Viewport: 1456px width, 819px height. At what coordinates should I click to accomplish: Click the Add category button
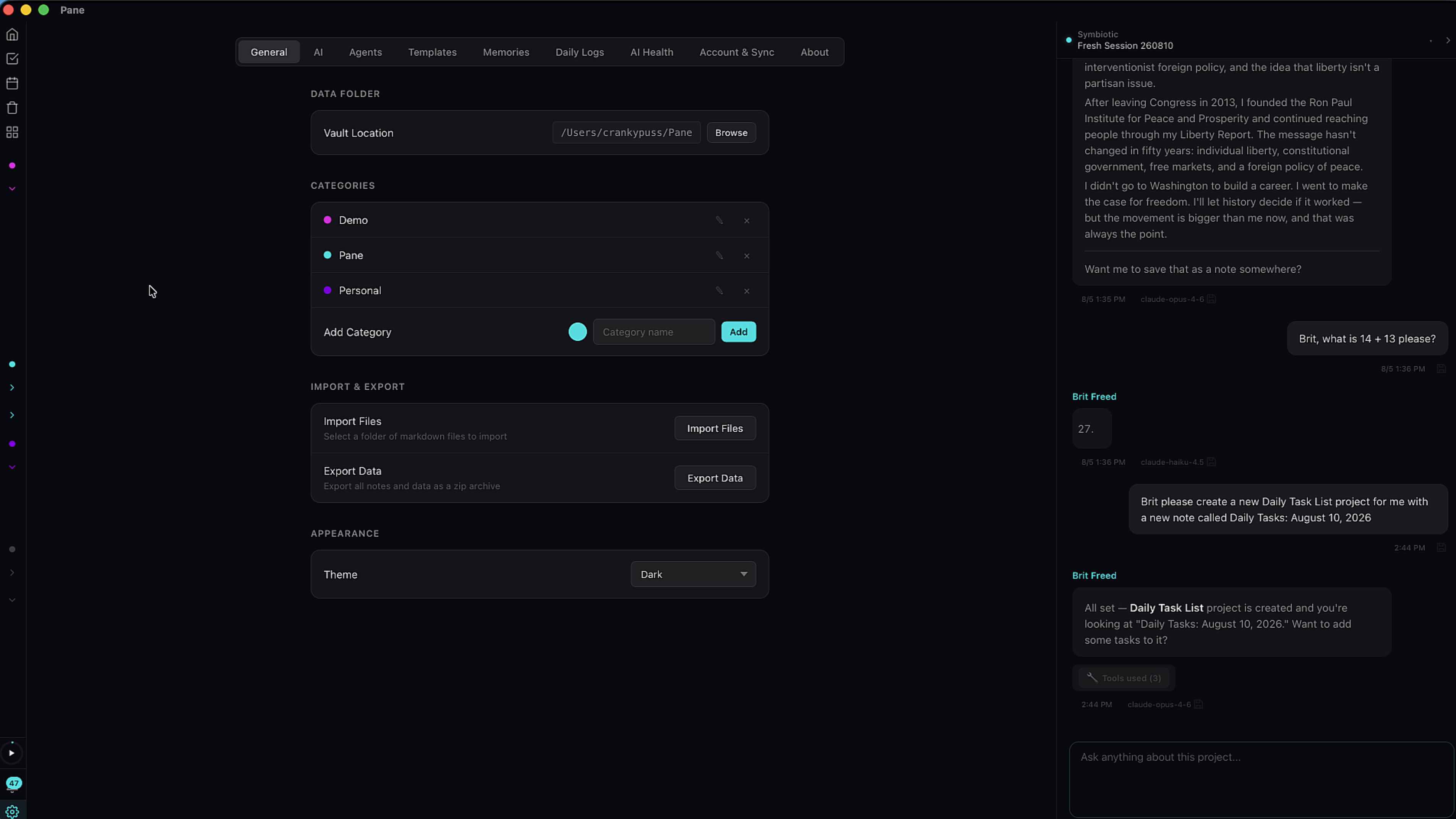738,332
